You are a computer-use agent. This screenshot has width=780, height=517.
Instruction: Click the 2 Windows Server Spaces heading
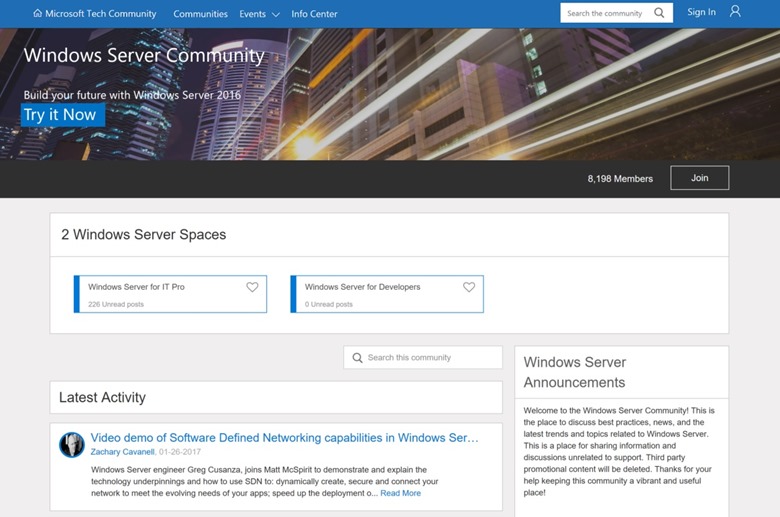point(144,234)
